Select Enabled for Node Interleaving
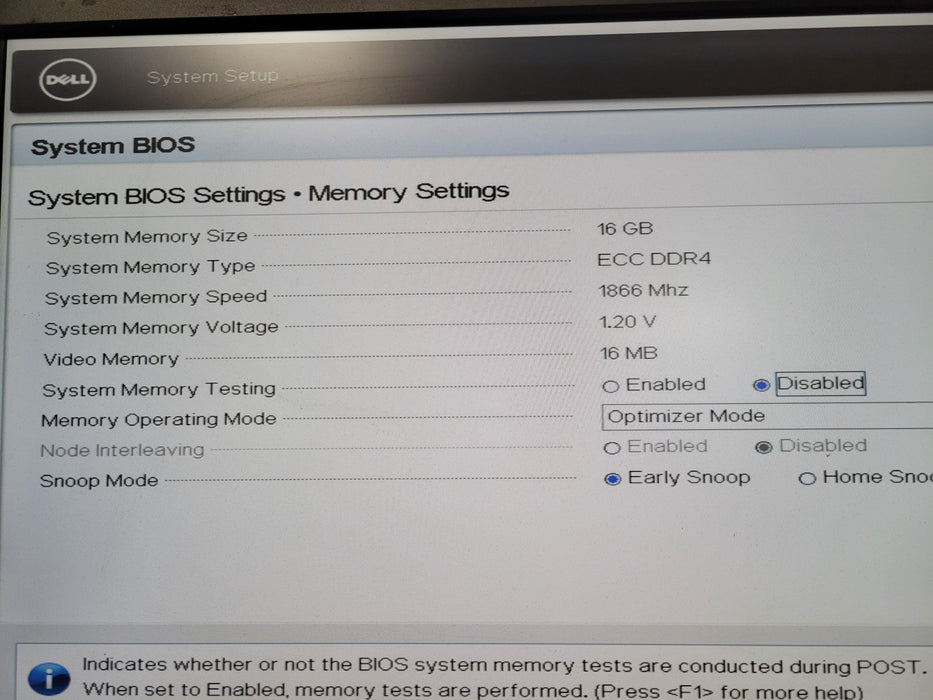933x700 pixels. pyautogui.click(x=612, y=448)
